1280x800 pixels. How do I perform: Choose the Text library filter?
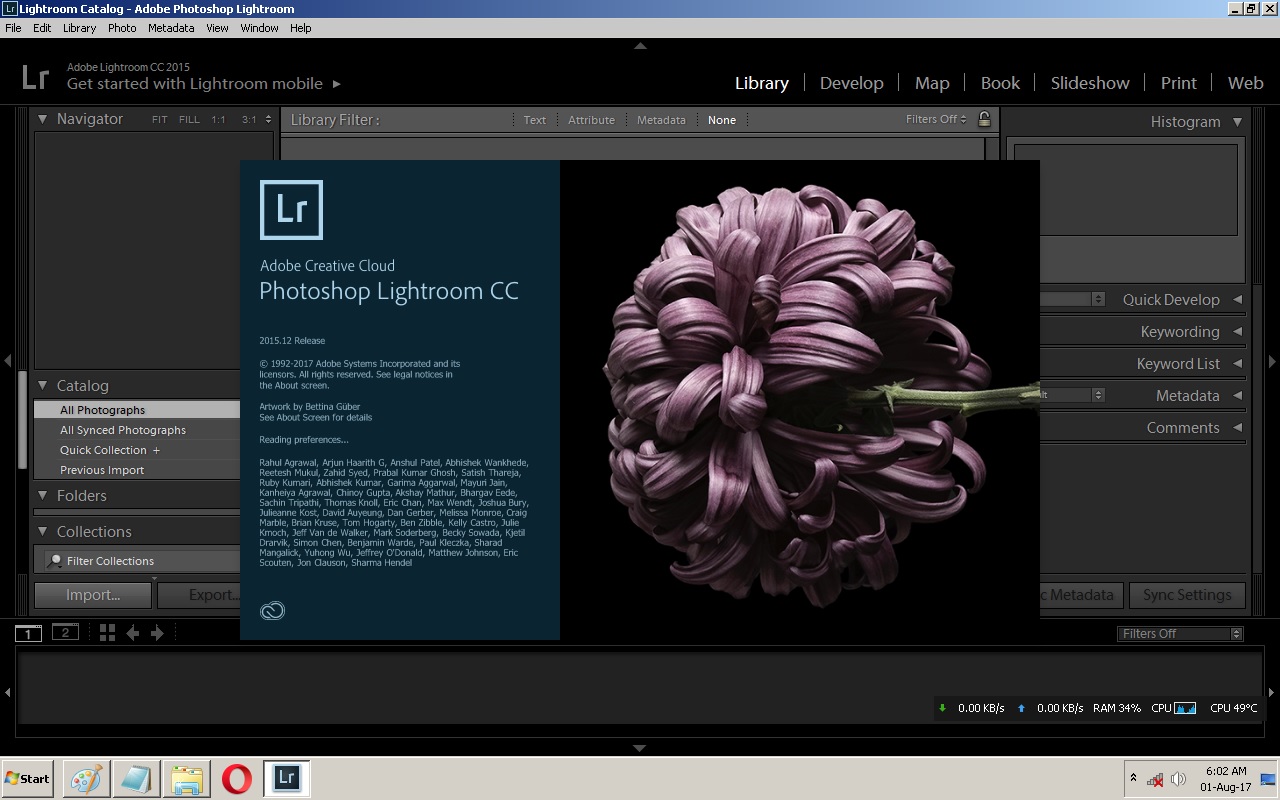[535, 120]
